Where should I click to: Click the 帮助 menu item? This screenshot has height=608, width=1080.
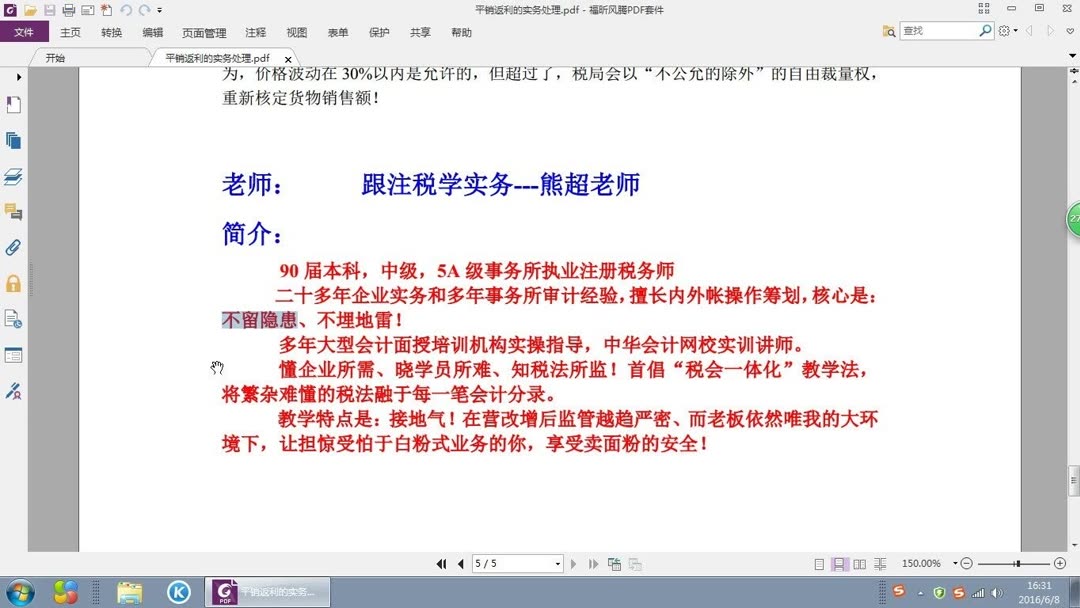point(460,32)
